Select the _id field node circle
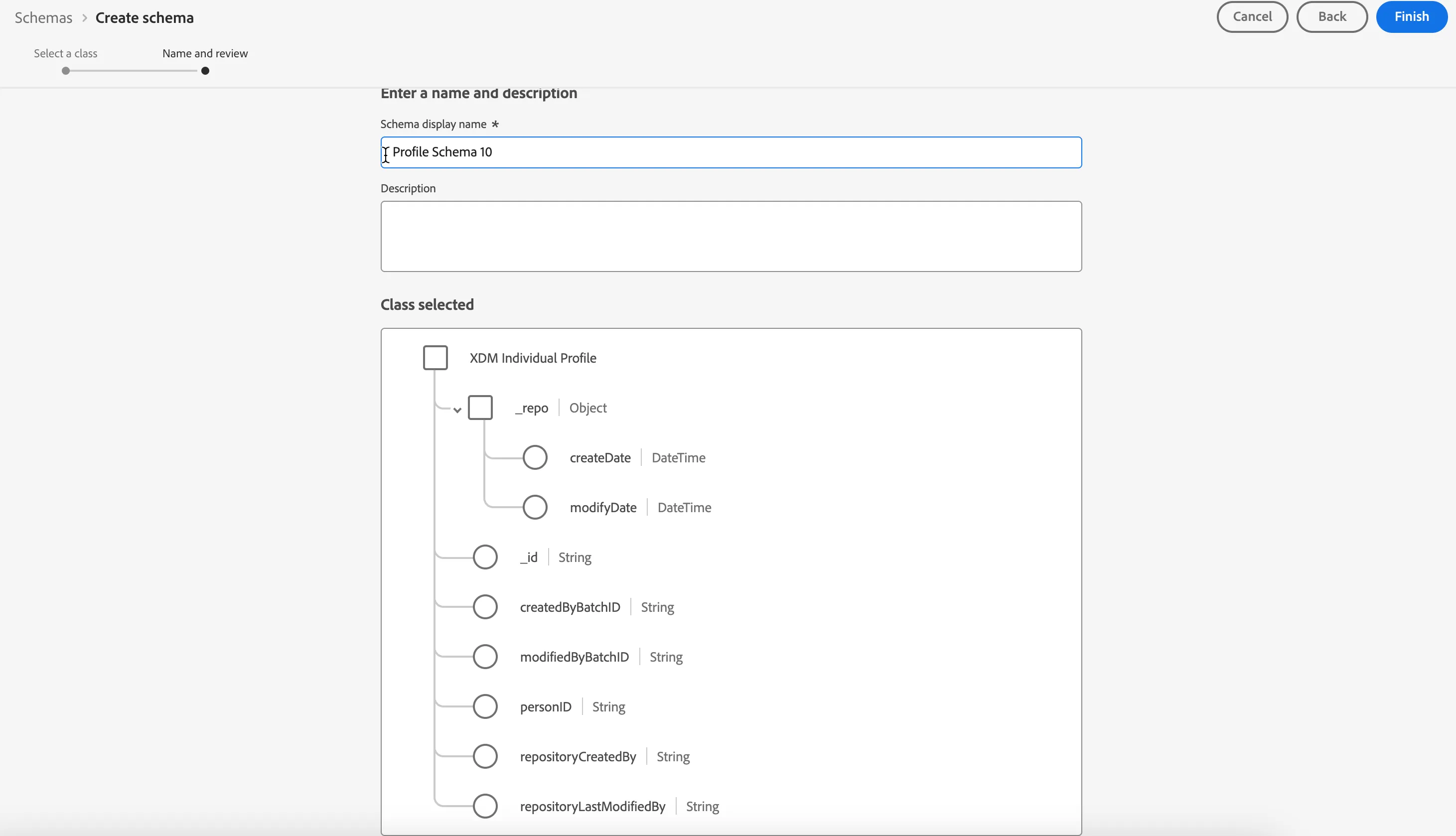Viewport: 1456px width, 836px height. [485, 557]
